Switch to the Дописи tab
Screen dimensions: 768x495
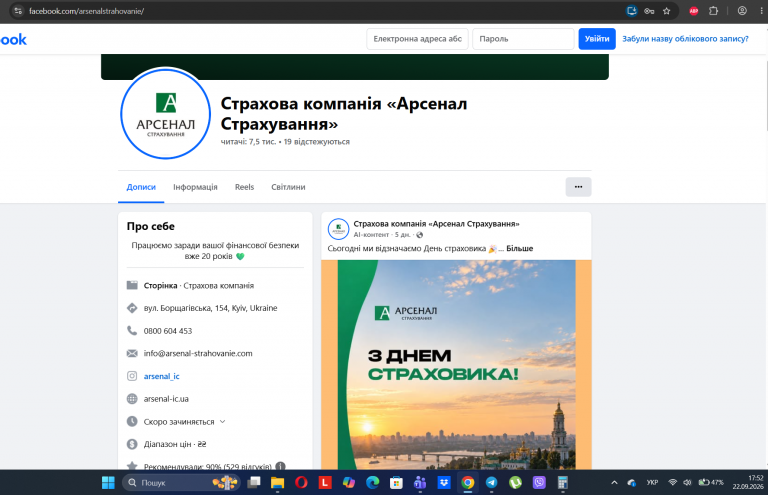tap(141, 187)
